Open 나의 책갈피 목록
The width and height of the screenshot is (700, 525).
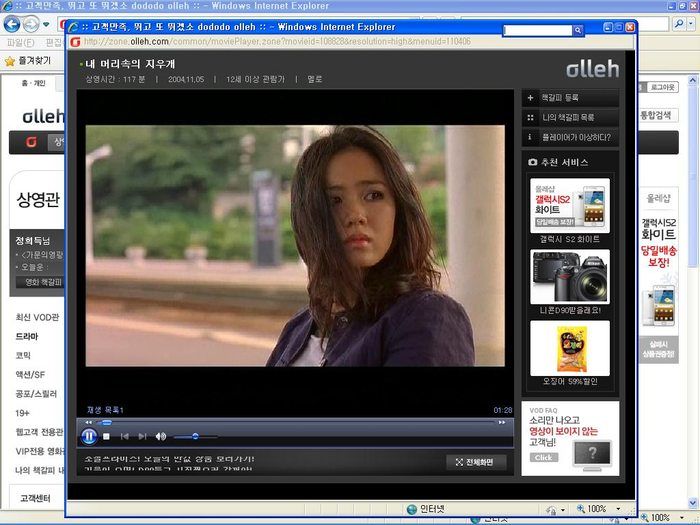(570, 117)
